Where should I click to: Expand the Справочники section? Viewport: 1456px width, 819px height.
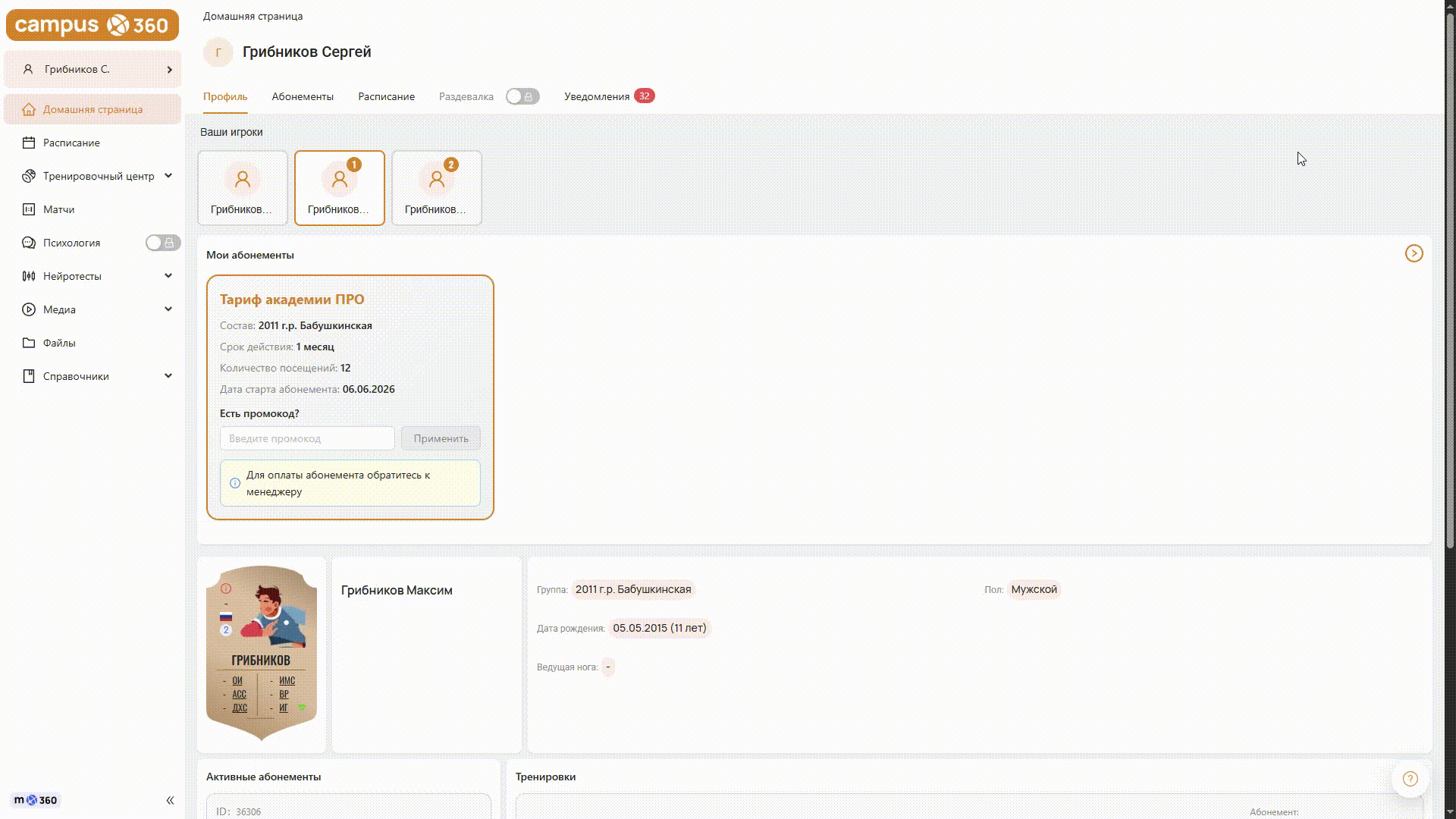(168, 376)
